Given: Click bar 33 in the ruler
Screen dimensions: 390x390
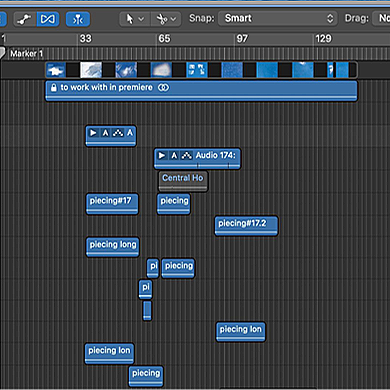Looking at the screenshot, I should click(x=85, y=39).
